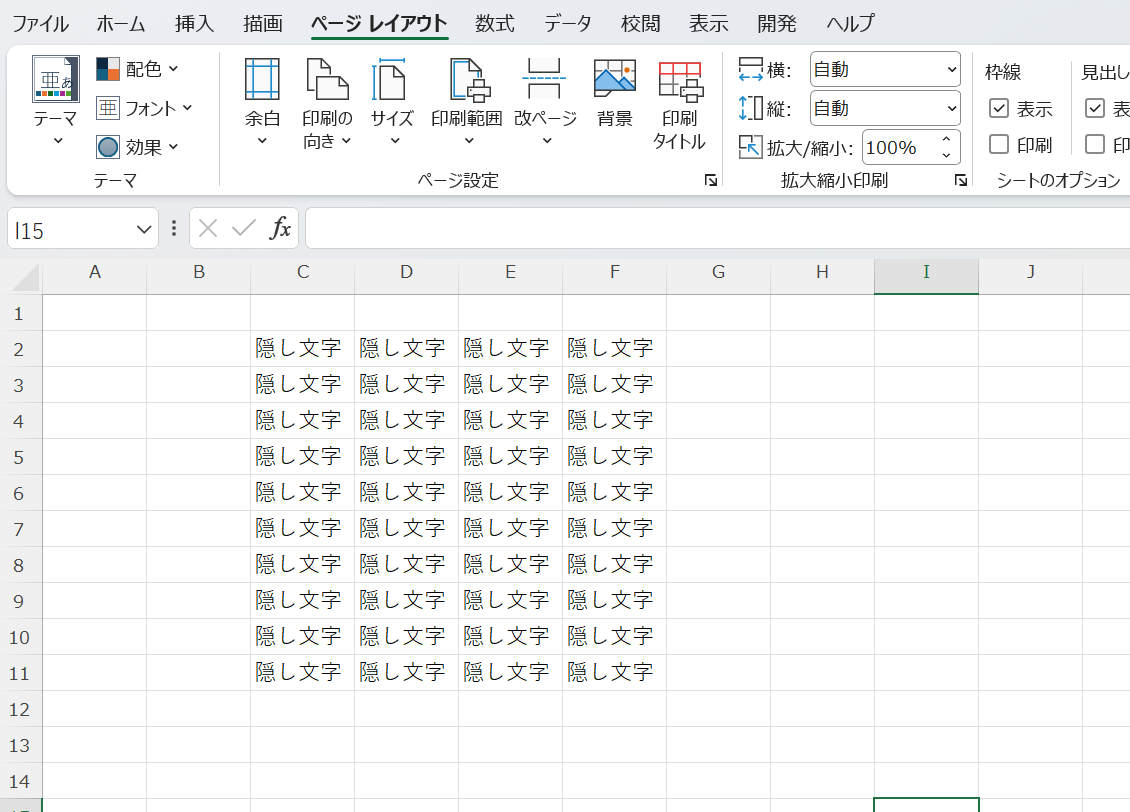Open the ファイル (File) tab

click(x=40, y=24)
